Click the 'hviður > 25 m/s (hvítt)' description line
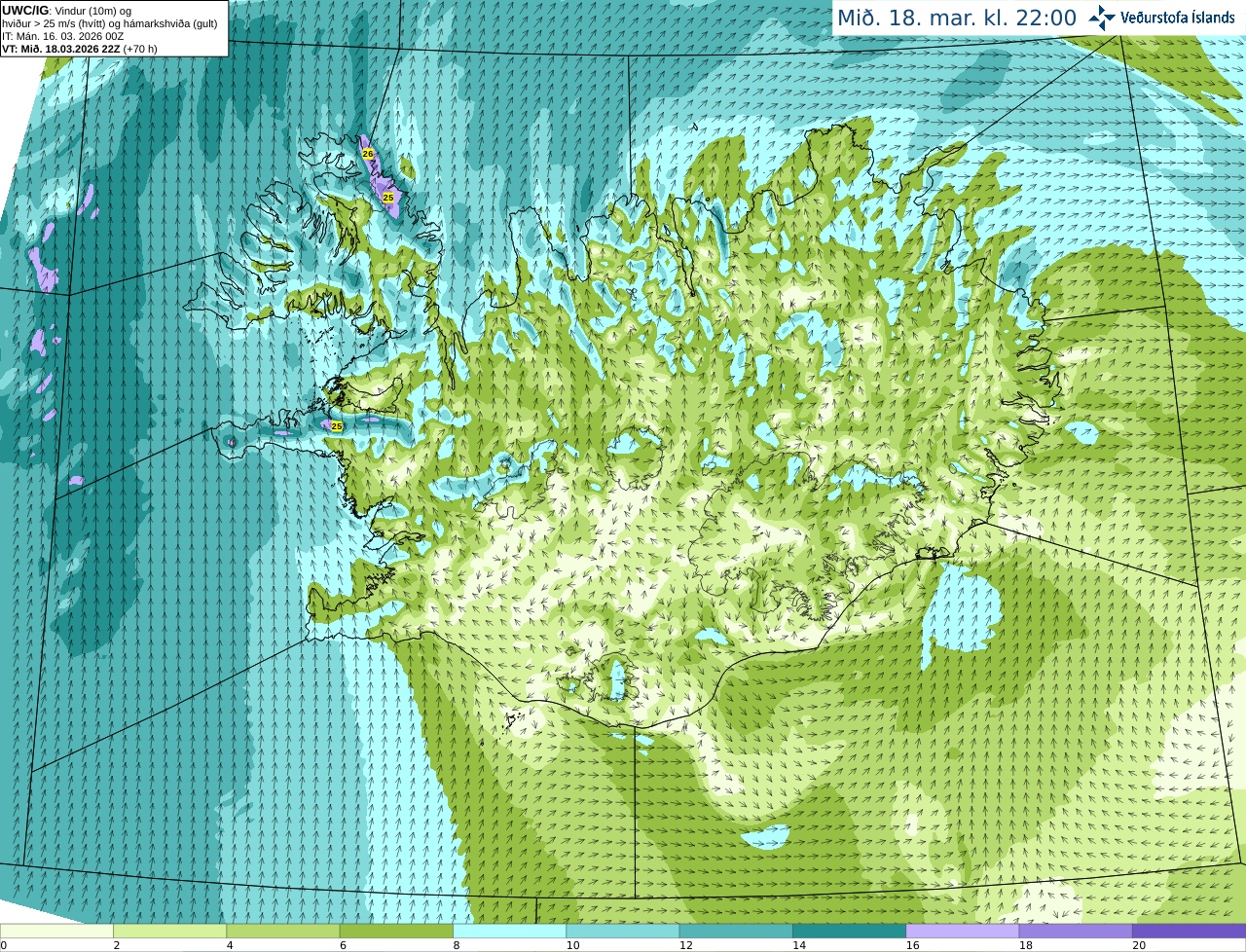 [110, 23]
